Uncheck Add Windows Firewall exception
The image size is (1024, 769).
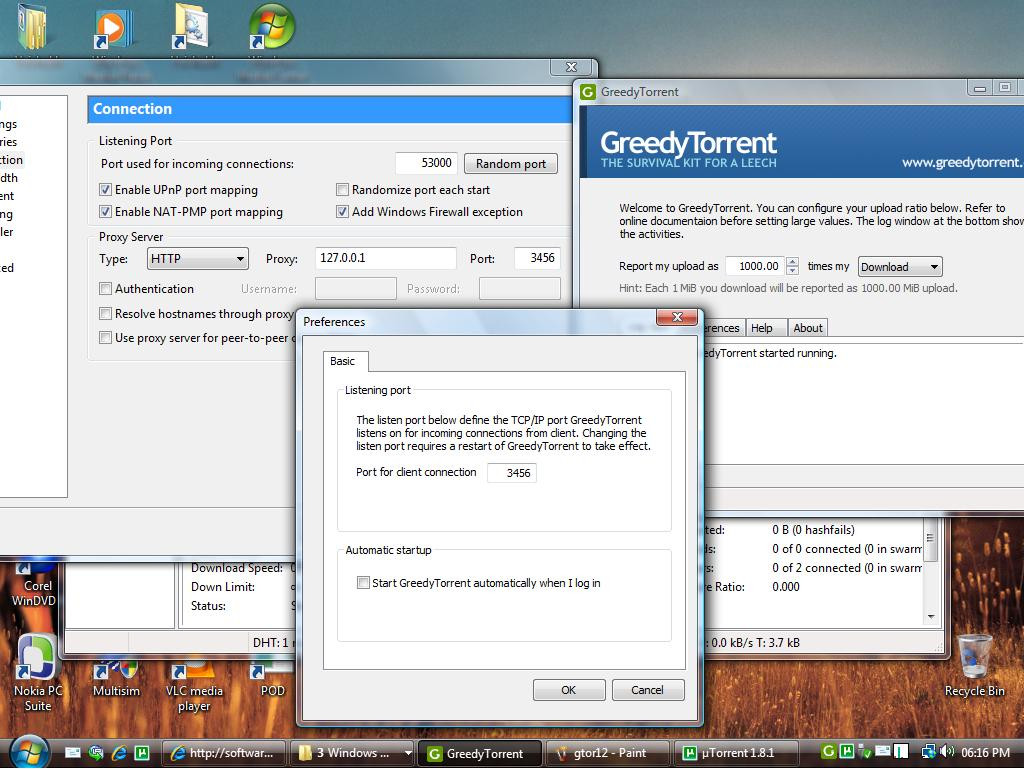point(342,212)
